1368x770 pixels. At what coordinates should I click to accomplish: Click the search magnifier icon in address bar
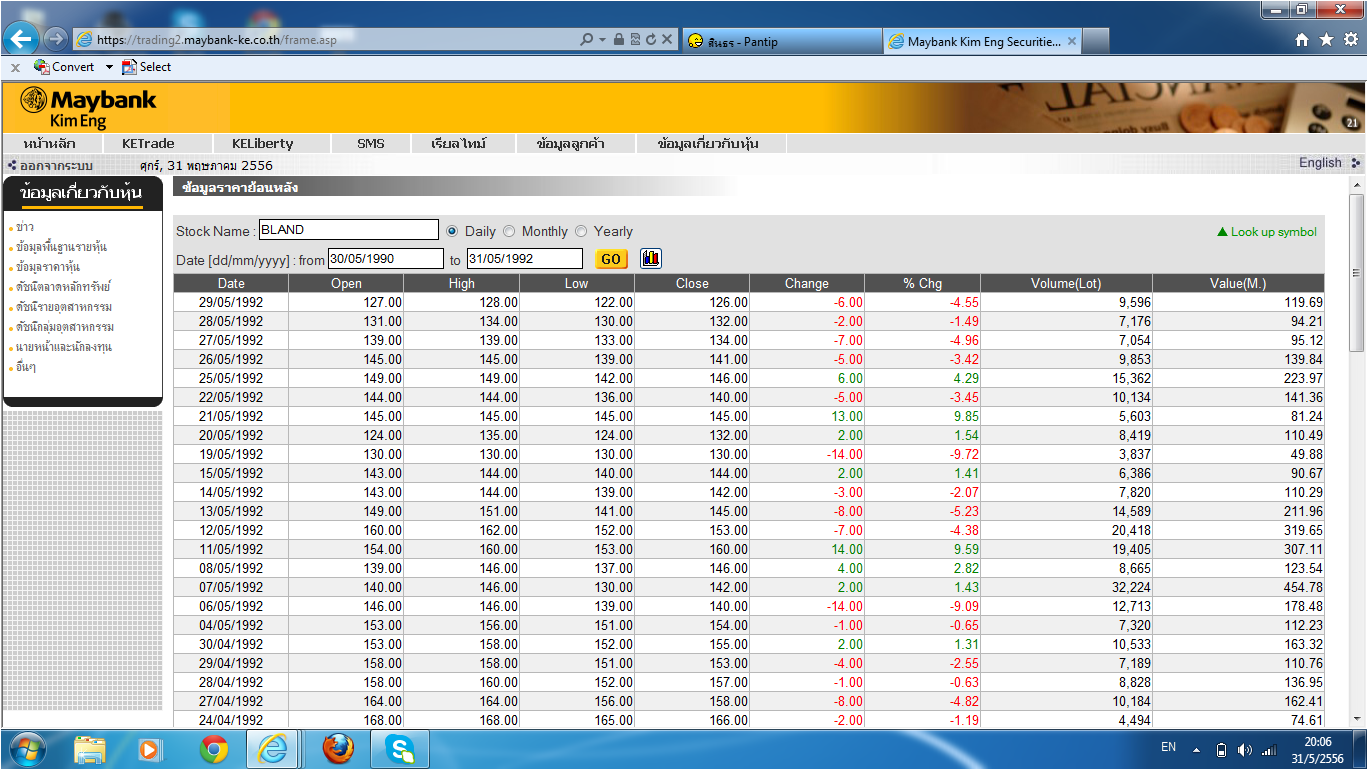tap(586, 40)
